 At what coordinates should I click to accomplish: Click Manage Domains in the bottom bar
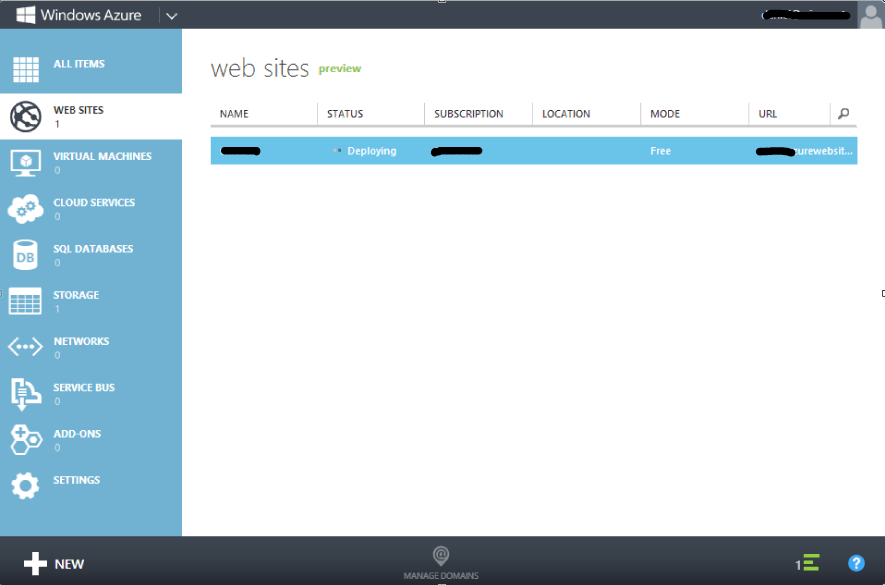[x=441, y=563]
